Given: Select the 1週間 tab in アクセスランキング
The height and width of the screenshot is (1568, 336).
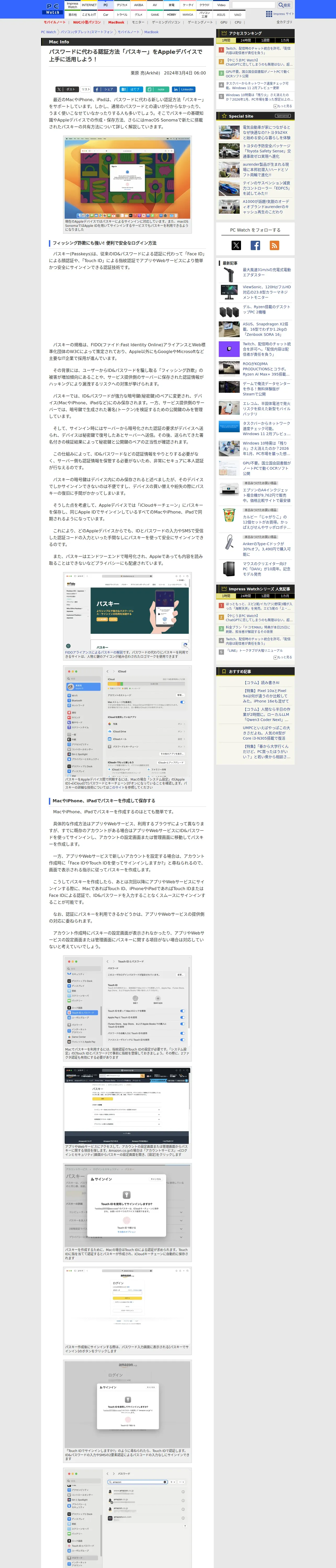Looking at the screenshot, I should [x=265, y=40].
